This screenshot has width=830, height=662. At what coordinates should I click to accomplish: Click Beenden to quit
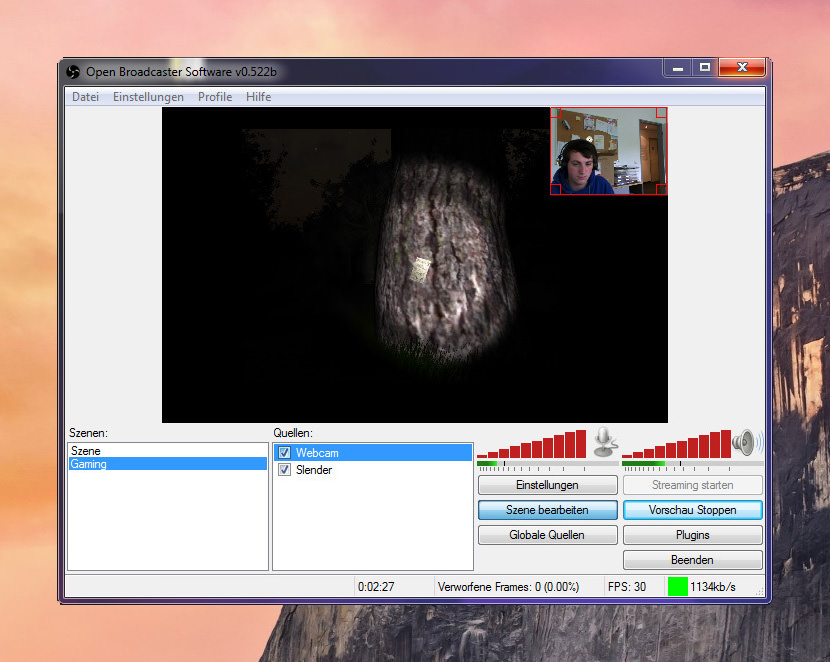click(692, 559)
